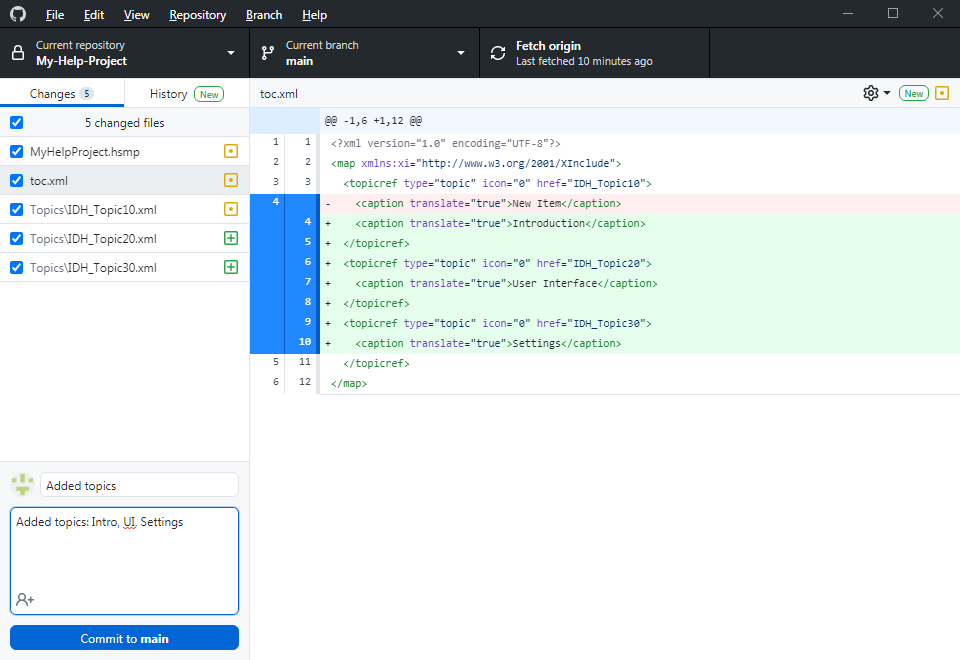Click the commit summary input field
This screenshot has height=660, width=960.
tap(139, 485)
